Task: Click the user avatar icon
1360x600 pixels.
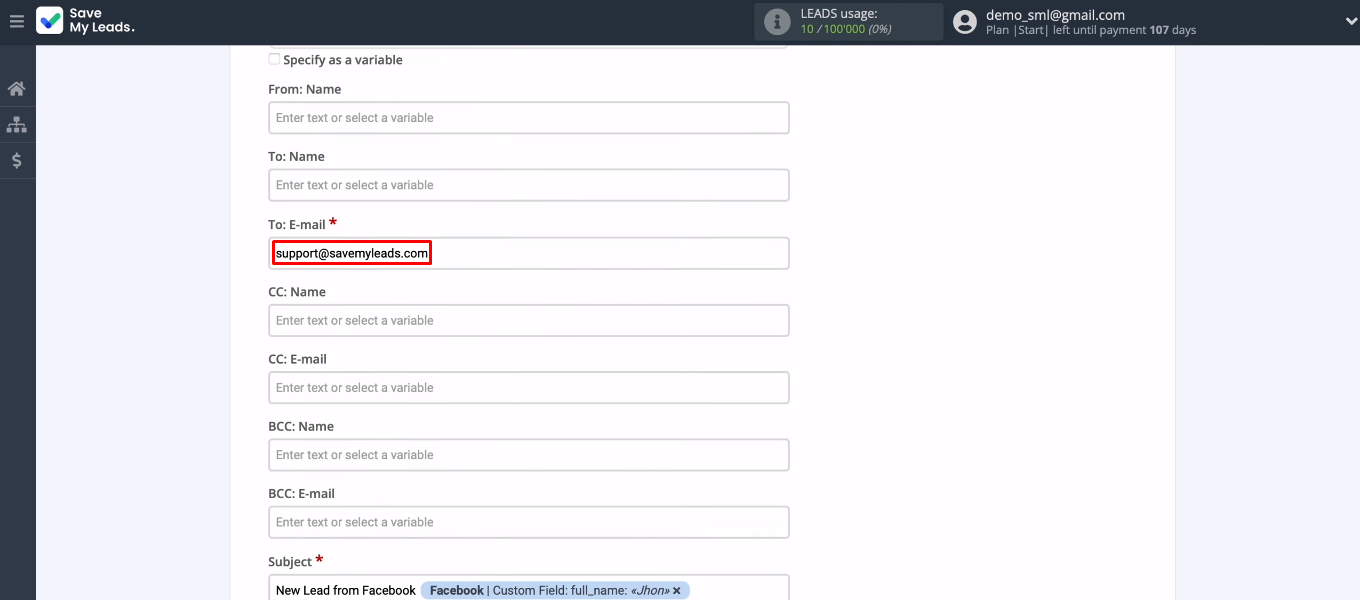Action: pos(964,22)
